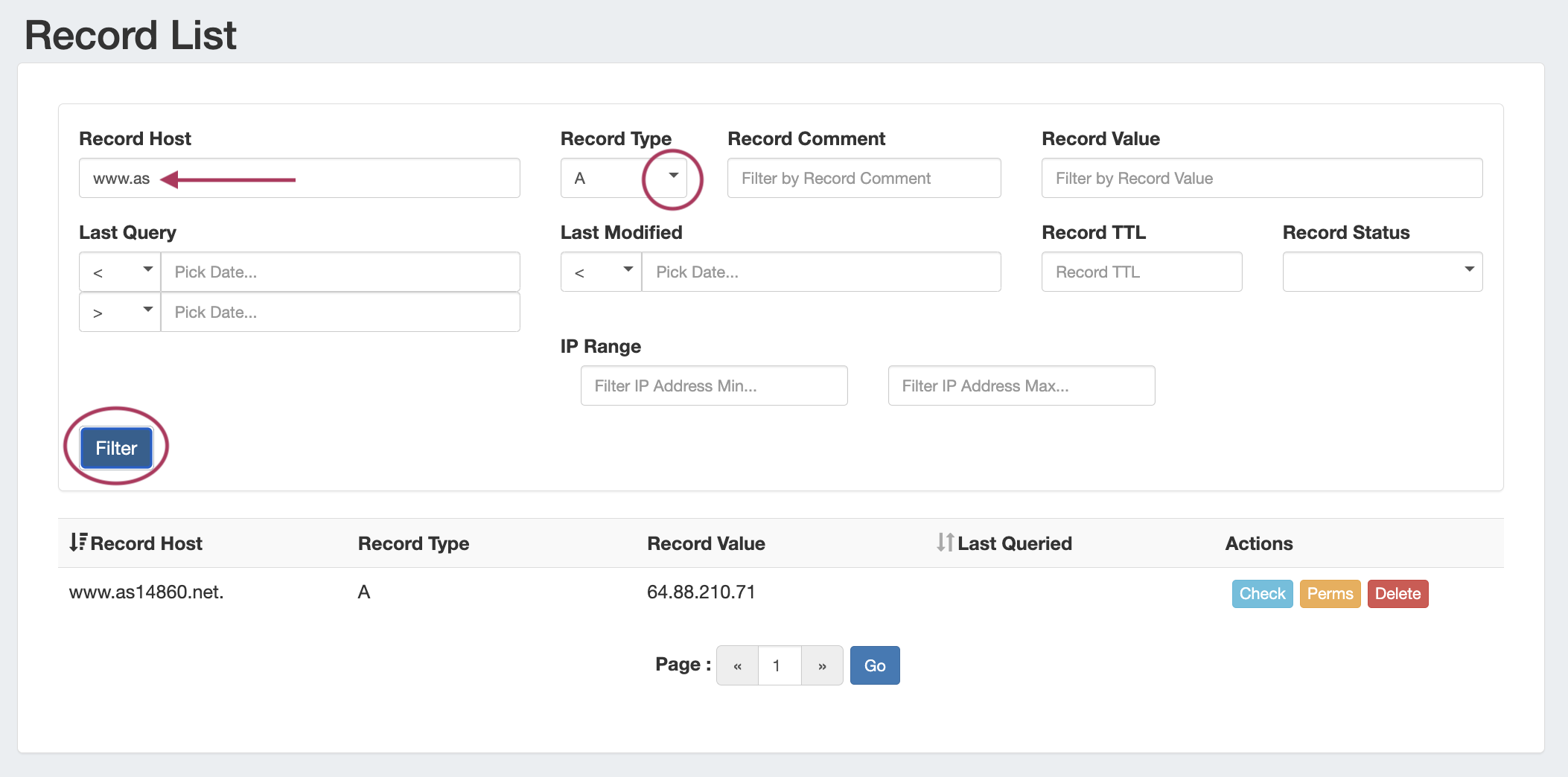1568x777 pixels.
Task: Sort table by Last Queried column icon
Action: point(945,543)
